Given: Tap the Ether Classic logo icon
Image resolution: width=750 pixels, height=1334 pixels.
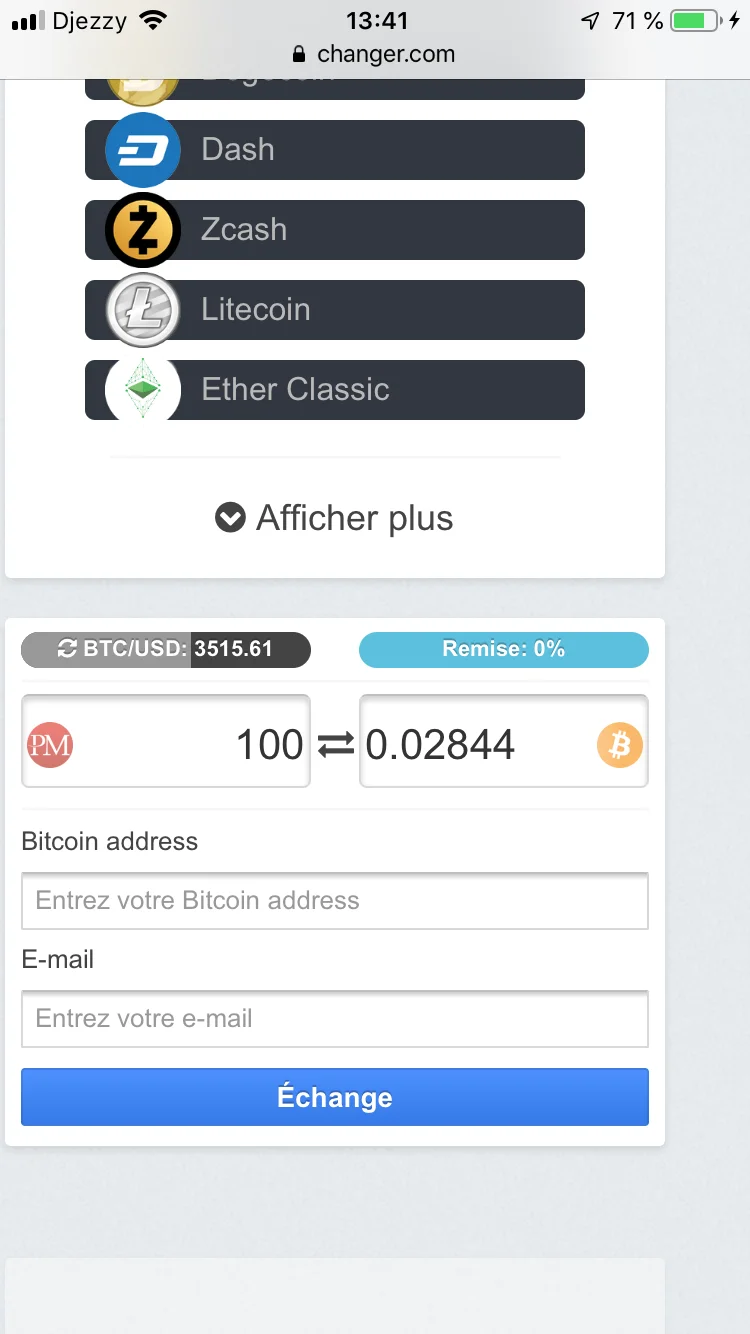Looking at the screenshot, I should coord(143,388).
